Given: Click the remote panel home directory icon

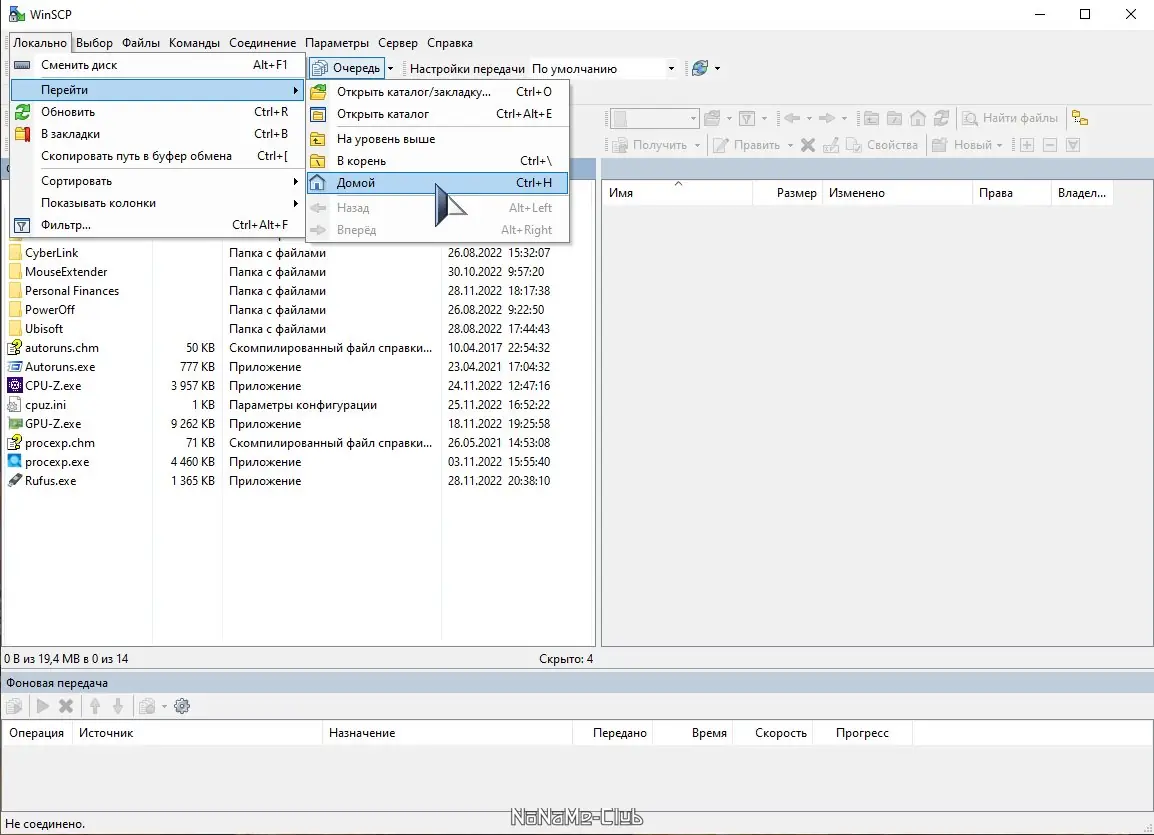Looking at the screenshot, I should point(918,118).
